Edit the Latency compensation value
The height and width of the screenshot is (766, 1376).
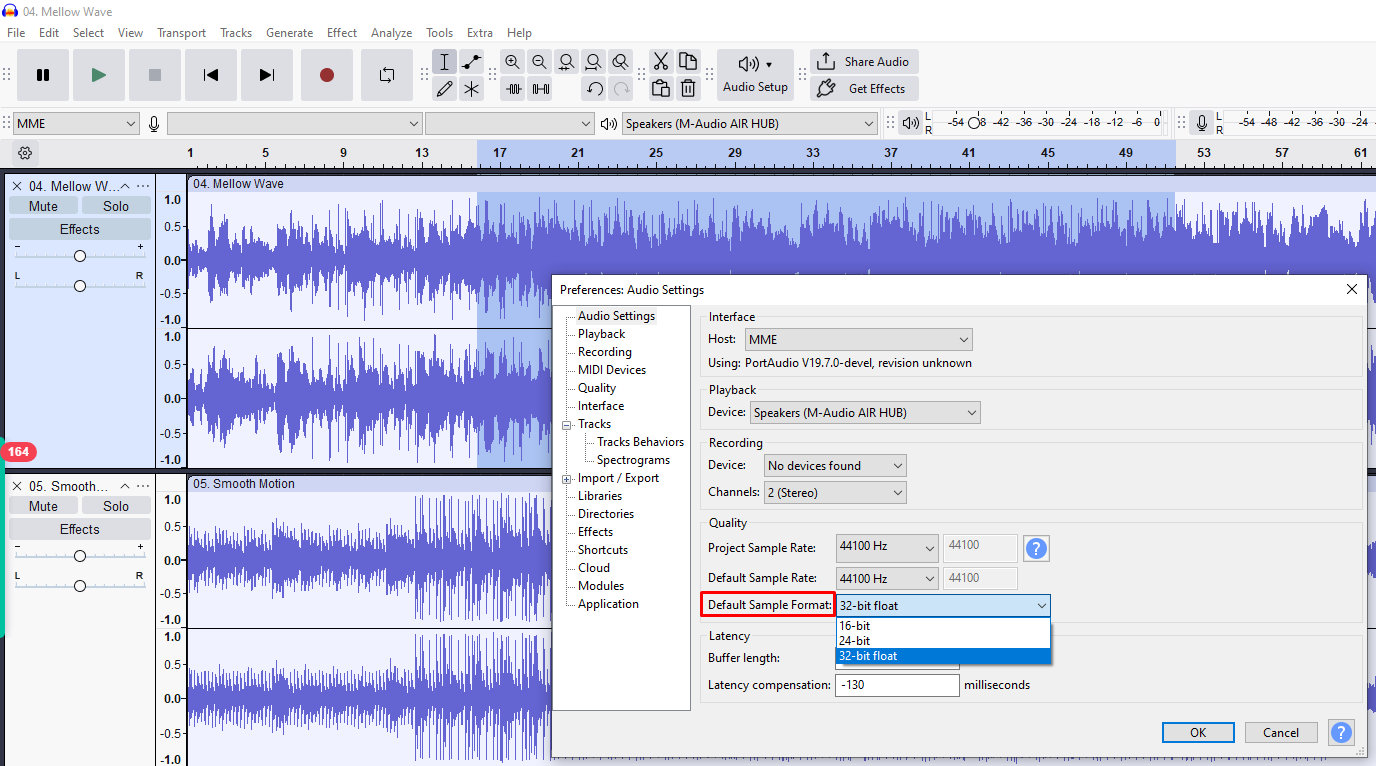(x=896, y=684)
